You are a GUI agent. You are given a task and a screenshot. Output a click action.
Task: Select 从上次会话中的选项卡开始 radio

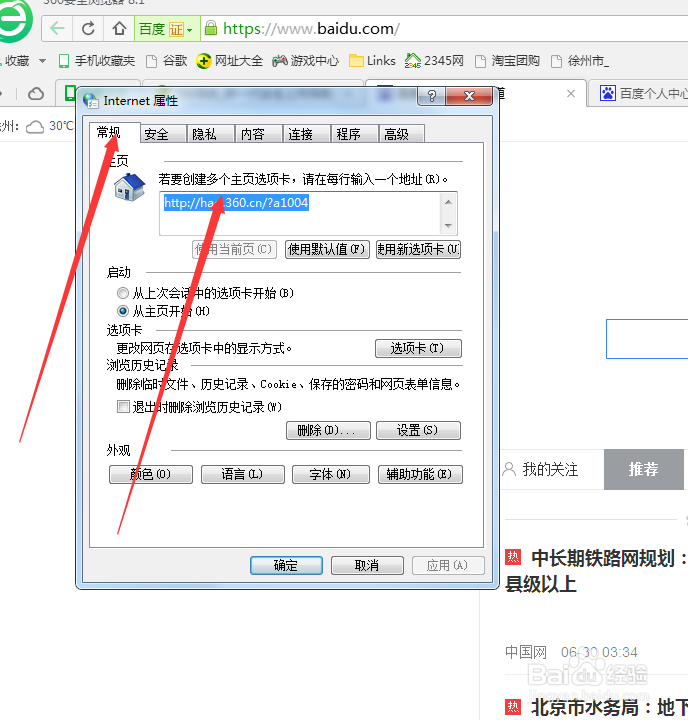123,293
